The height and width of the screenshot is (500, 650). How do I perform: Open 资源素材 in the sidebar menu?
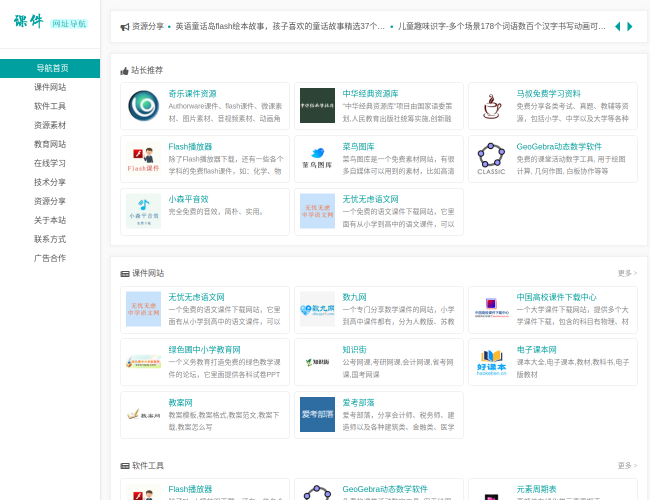pos(50,125)
